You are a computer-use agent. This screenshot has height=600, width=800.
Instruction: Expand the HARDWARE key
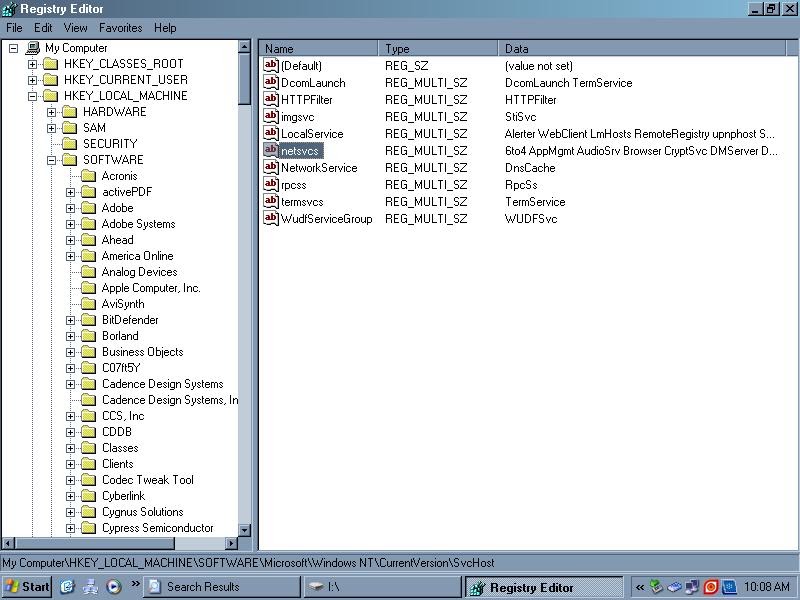click(x=52, y=112)
